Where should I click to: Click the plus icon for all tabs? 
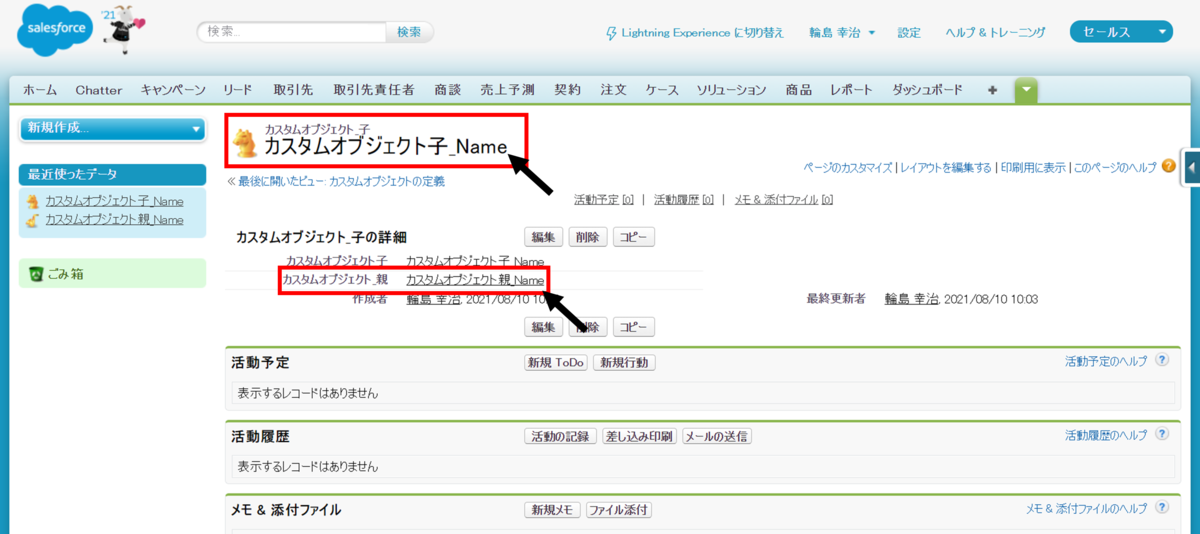(992, 90)
